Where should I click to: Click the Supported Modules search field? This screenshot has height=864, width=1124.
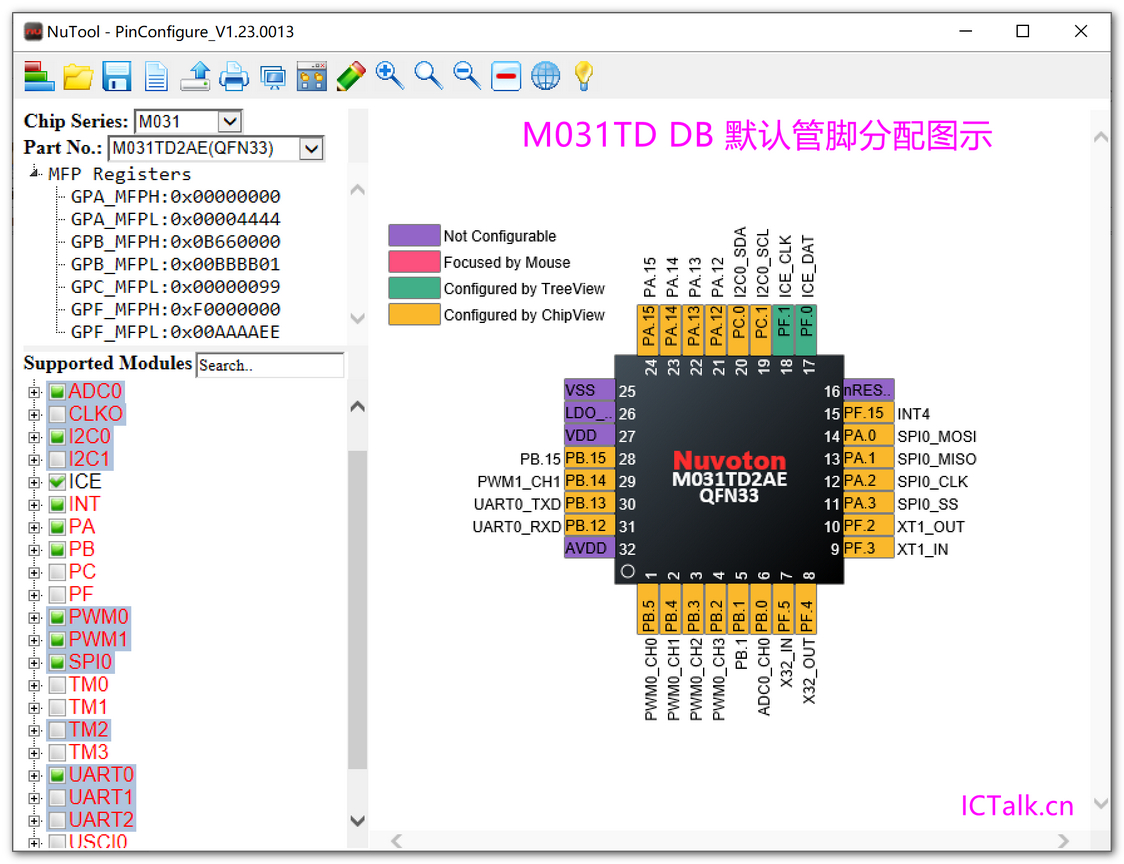[x=269, y=365]
